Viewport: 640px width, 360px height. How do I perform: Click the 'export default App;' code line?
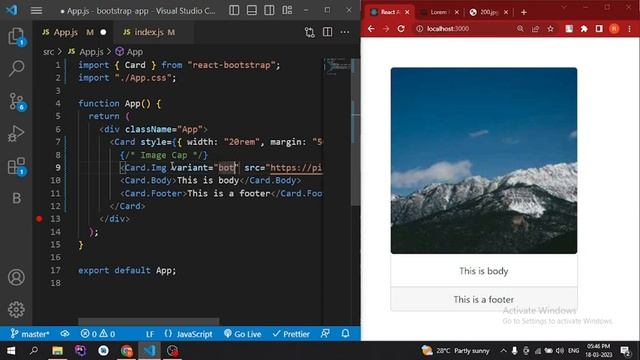pyautogui.click(x=127, y=270)
